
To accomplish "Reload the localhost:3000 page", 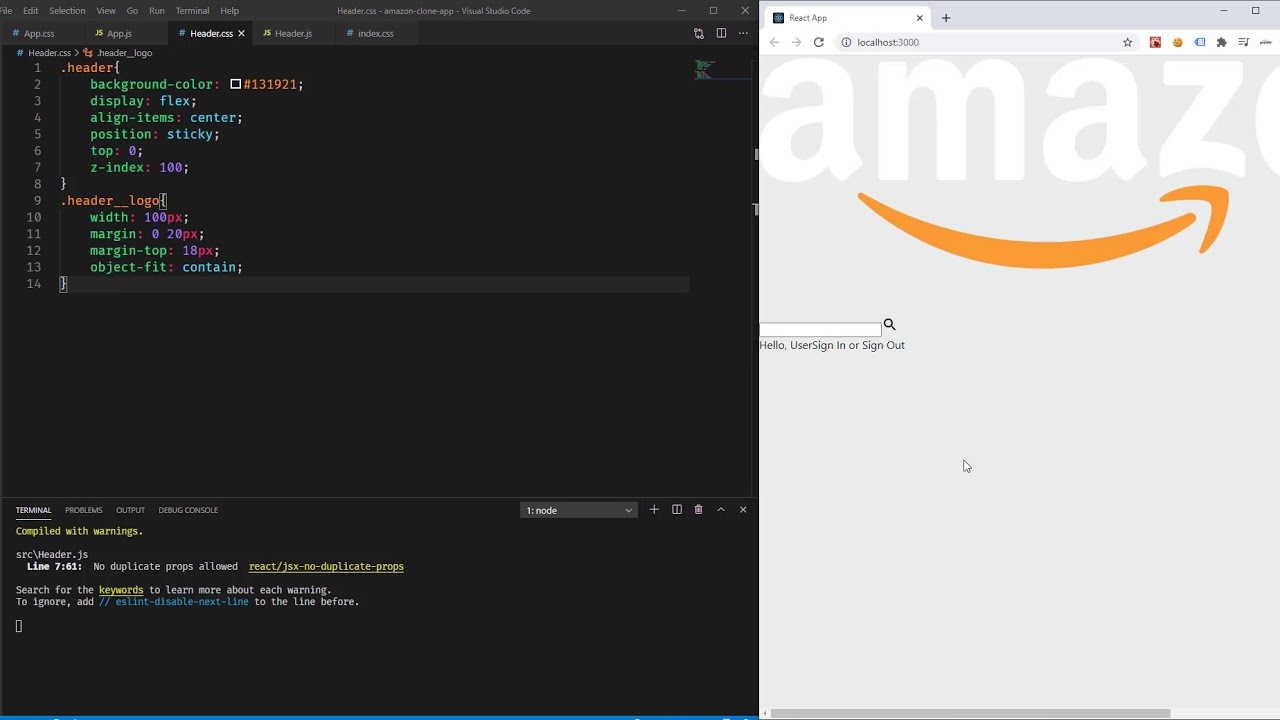I will click(x=818, y=42).
